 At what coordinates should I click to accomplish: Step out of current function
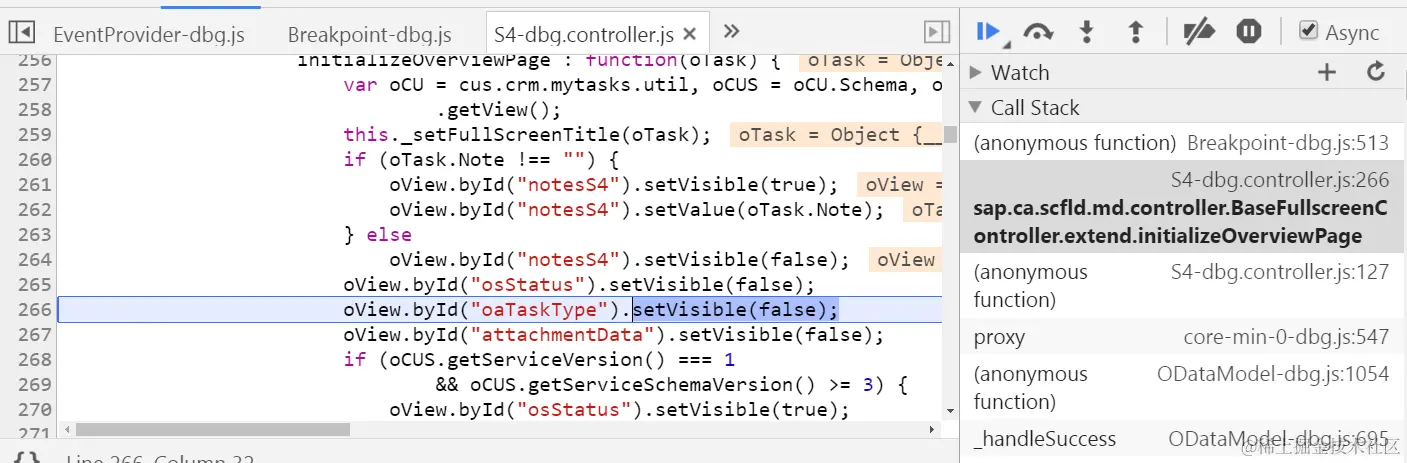click(x=1135, y=32)
